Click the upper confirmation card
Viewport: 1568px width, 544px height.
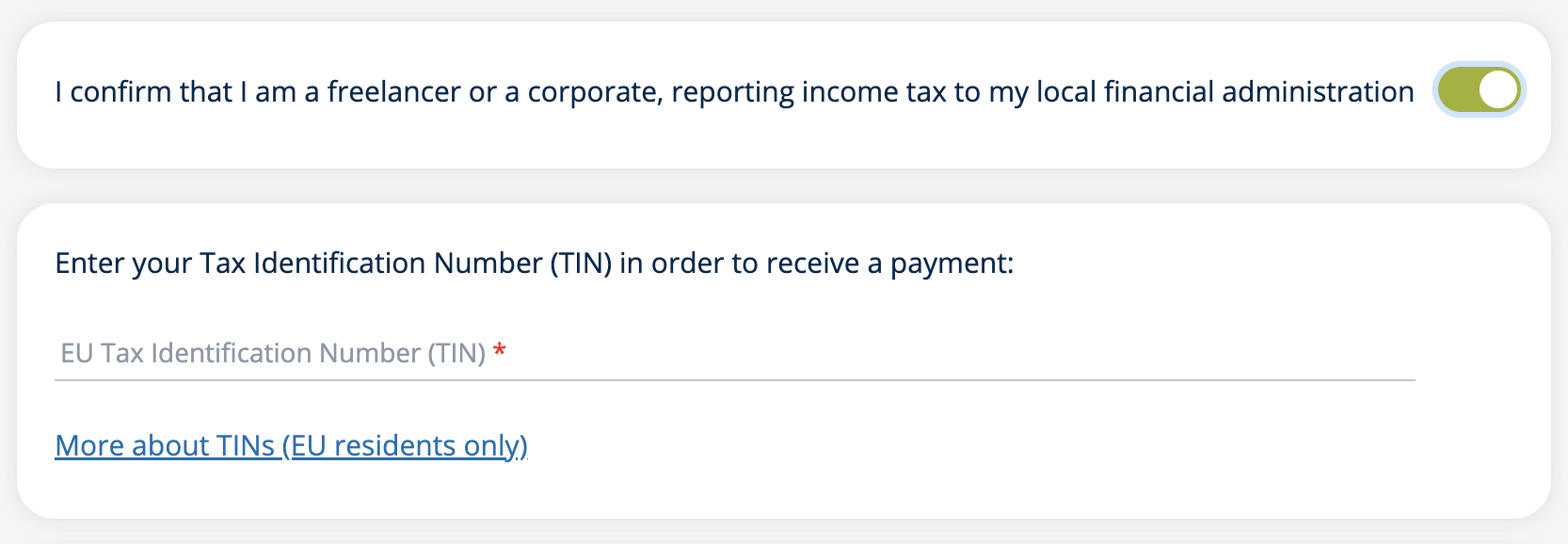coord(784,94)
